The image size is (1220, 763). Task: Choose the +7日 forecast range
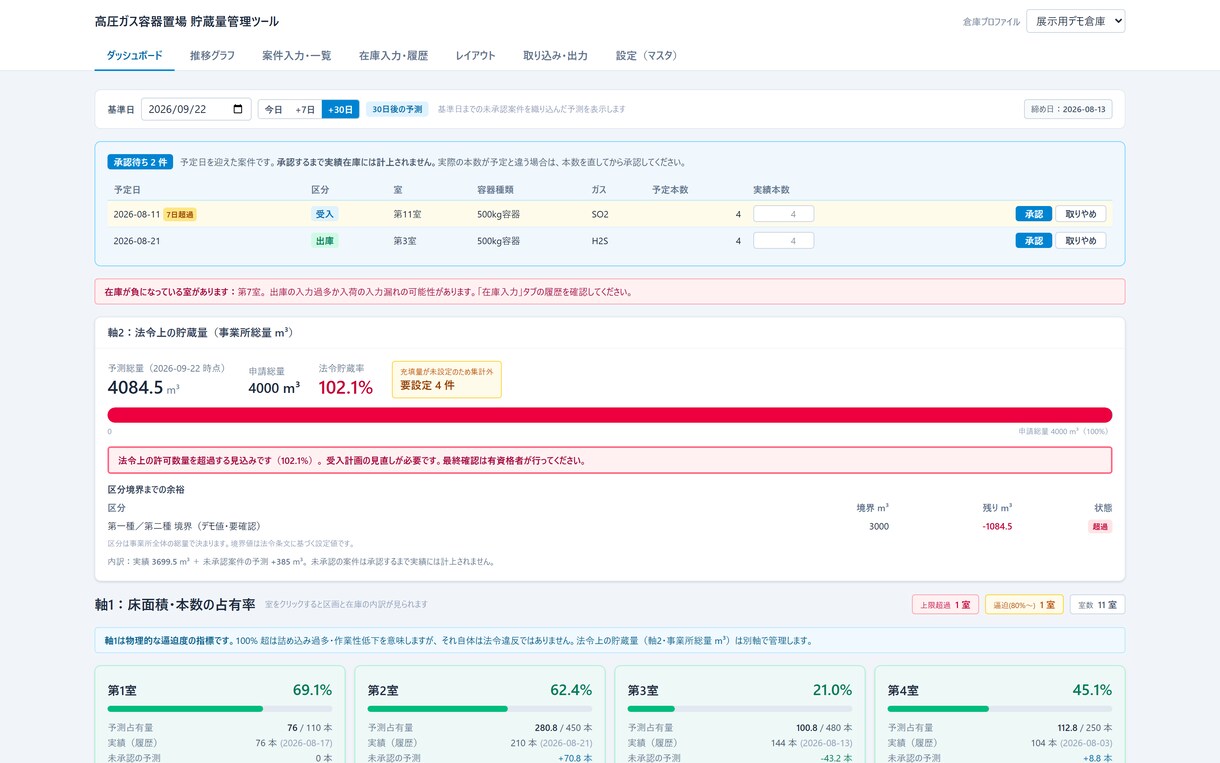coord(305,109)
